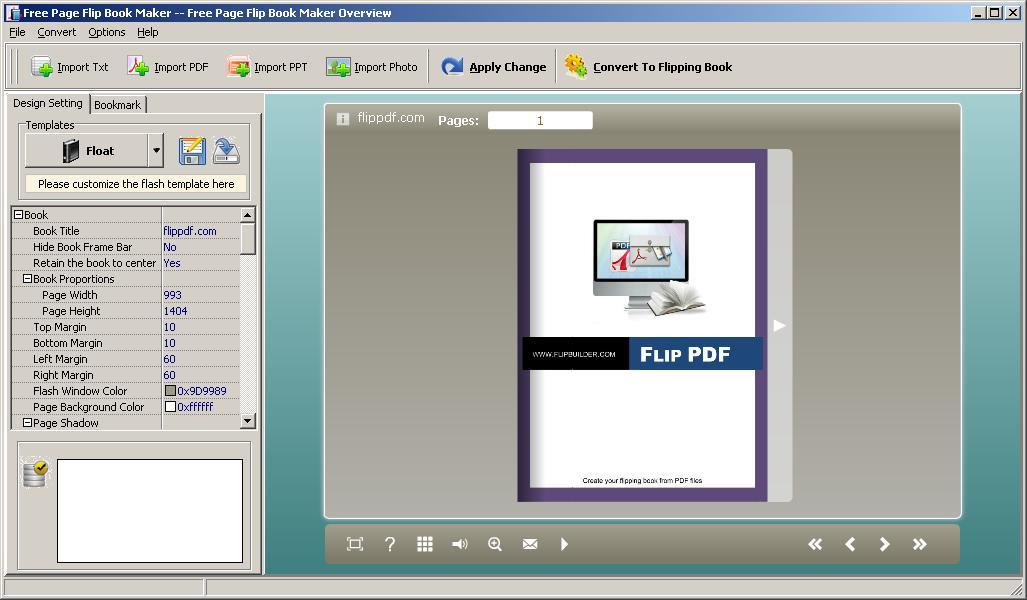Image resolution: width=1027 pixels, height=600 pixels.
Task: Click the settings list scrollbar thumb
Action: click(248, 238)
